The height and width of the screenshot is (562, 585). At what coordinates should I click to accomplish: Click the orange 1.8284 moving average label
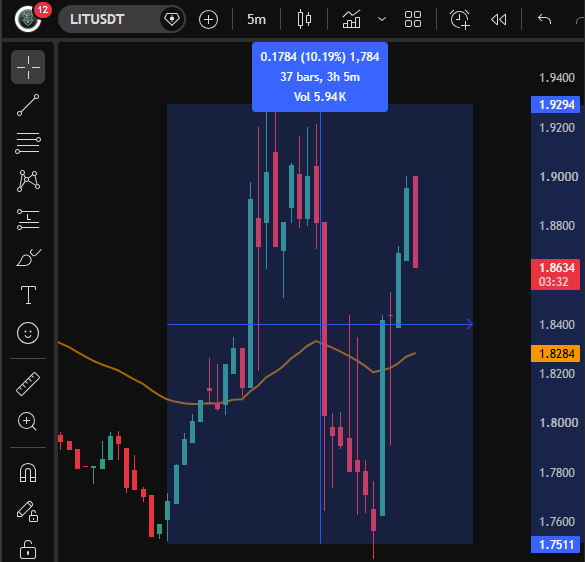tap(556, 353)
